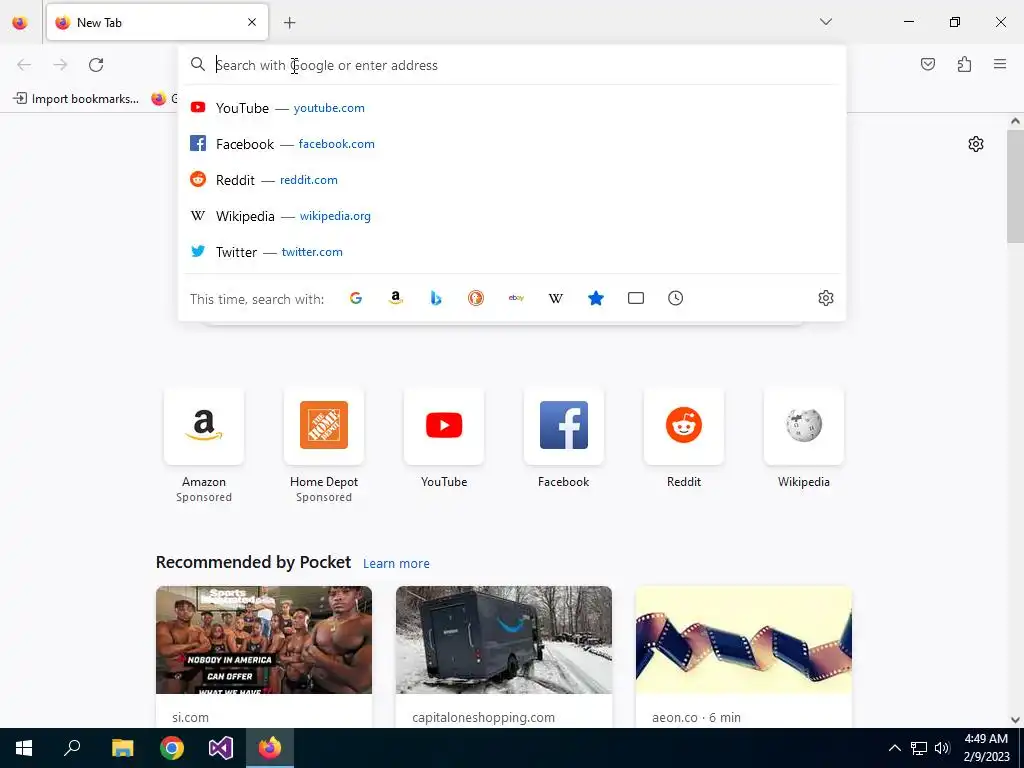Open Firefox View pinned icon
The height and width of the screenshot is (768, 1024).
20,22
